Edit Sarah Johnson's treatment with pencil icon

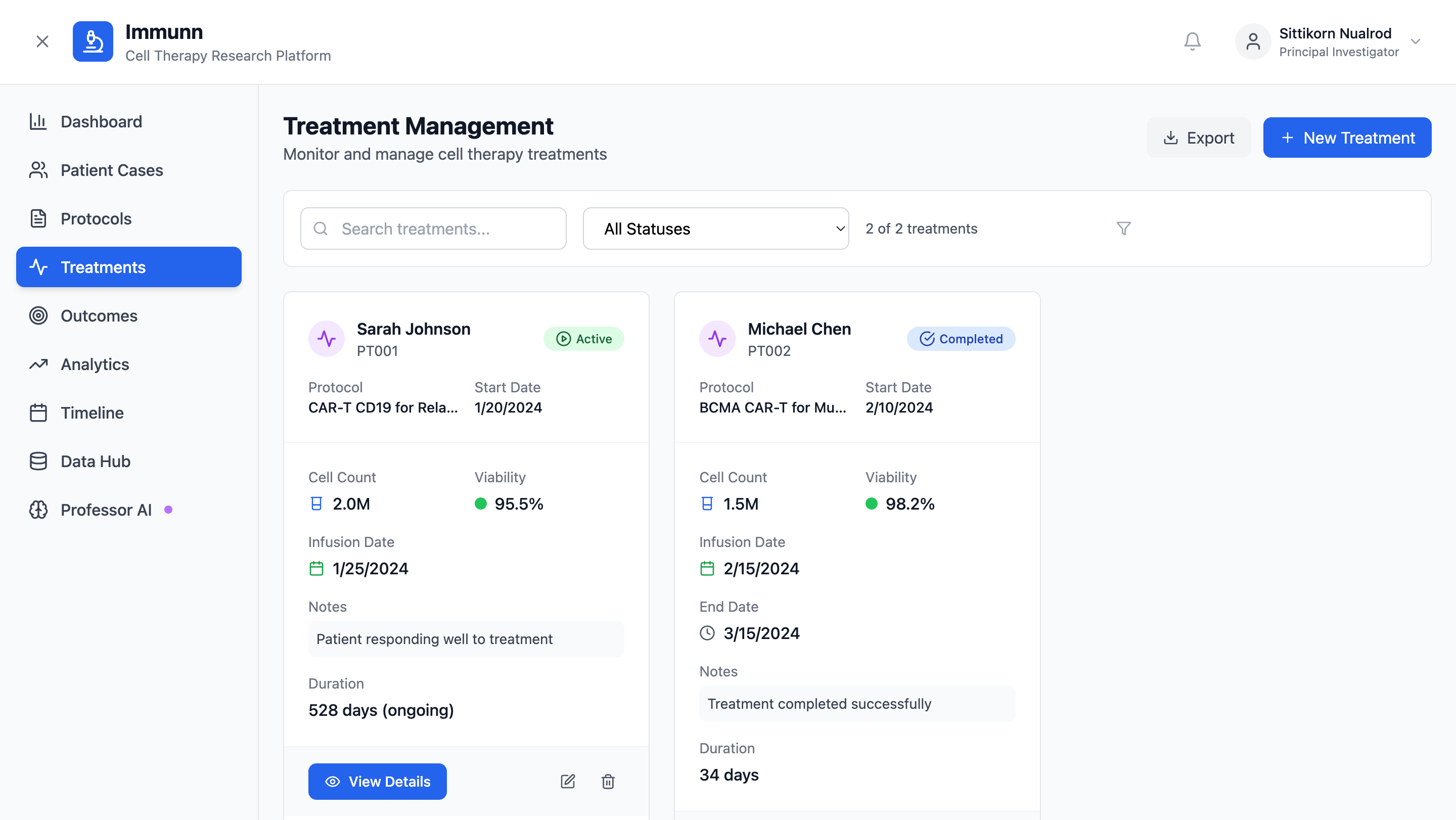coord(567,781)
